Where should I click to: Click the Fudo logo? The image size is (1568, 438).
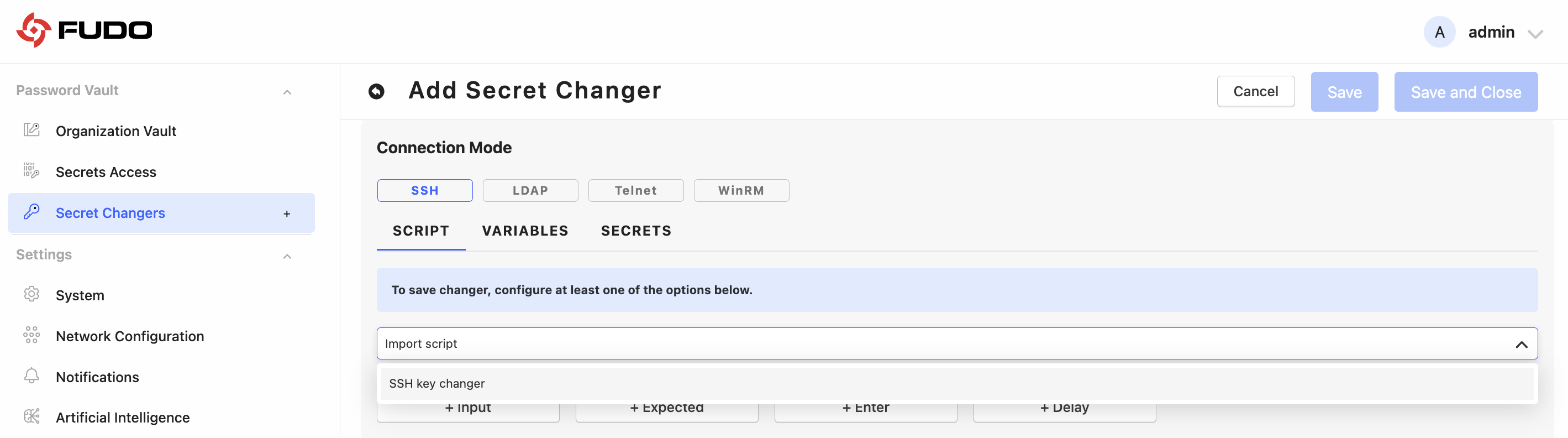pos(84,30)
